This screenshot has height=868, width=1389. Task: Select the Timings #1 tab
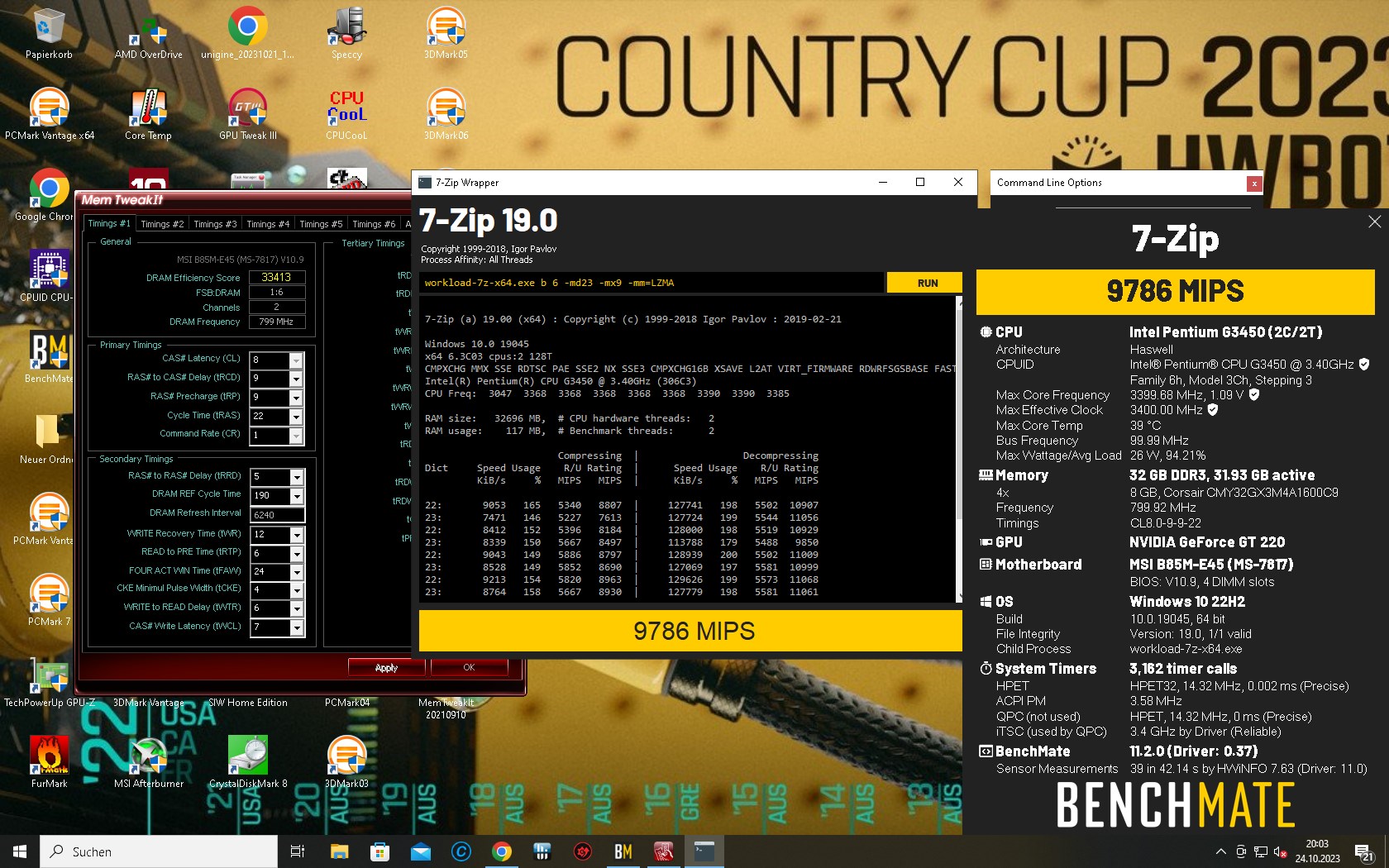coord(108,223)
